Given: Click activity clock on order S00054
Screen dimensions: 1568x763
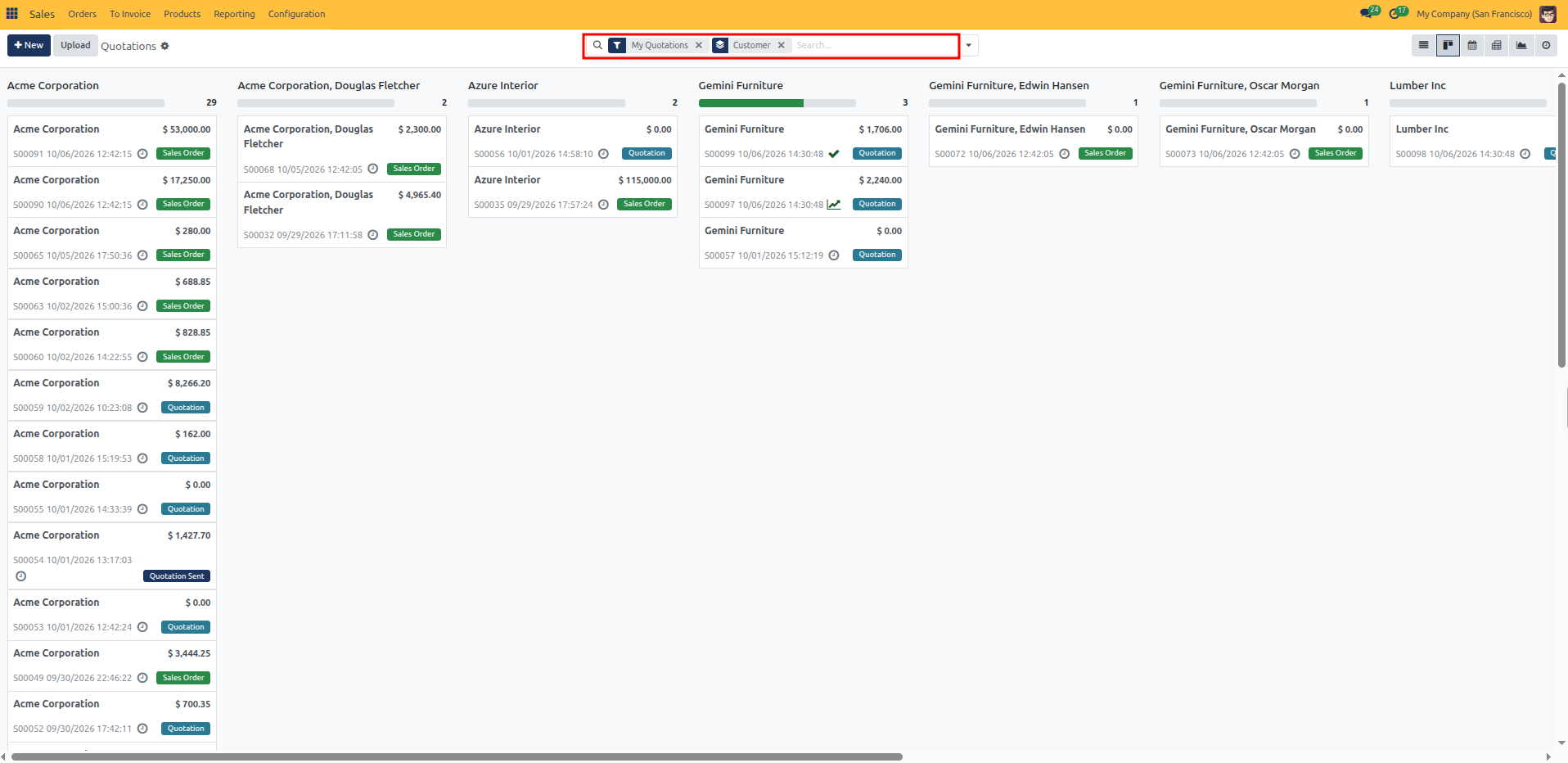Looking at the screenshot, I should [21, 576].
